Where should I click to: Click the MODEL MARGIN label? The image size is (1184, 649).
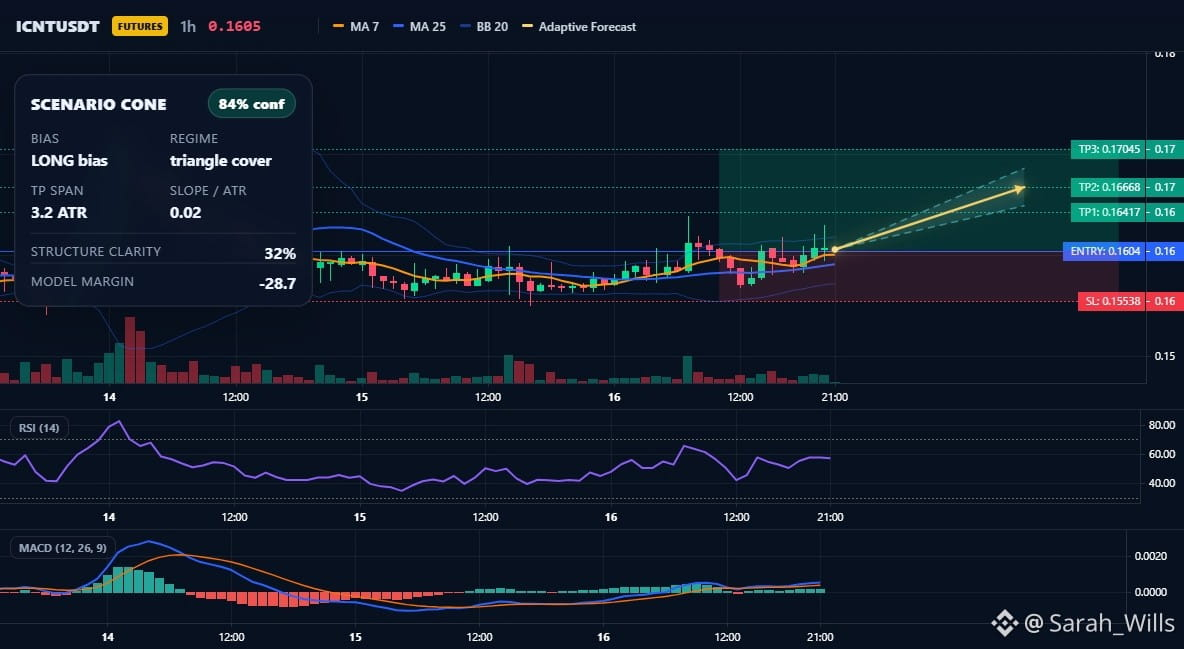[82, 282]
